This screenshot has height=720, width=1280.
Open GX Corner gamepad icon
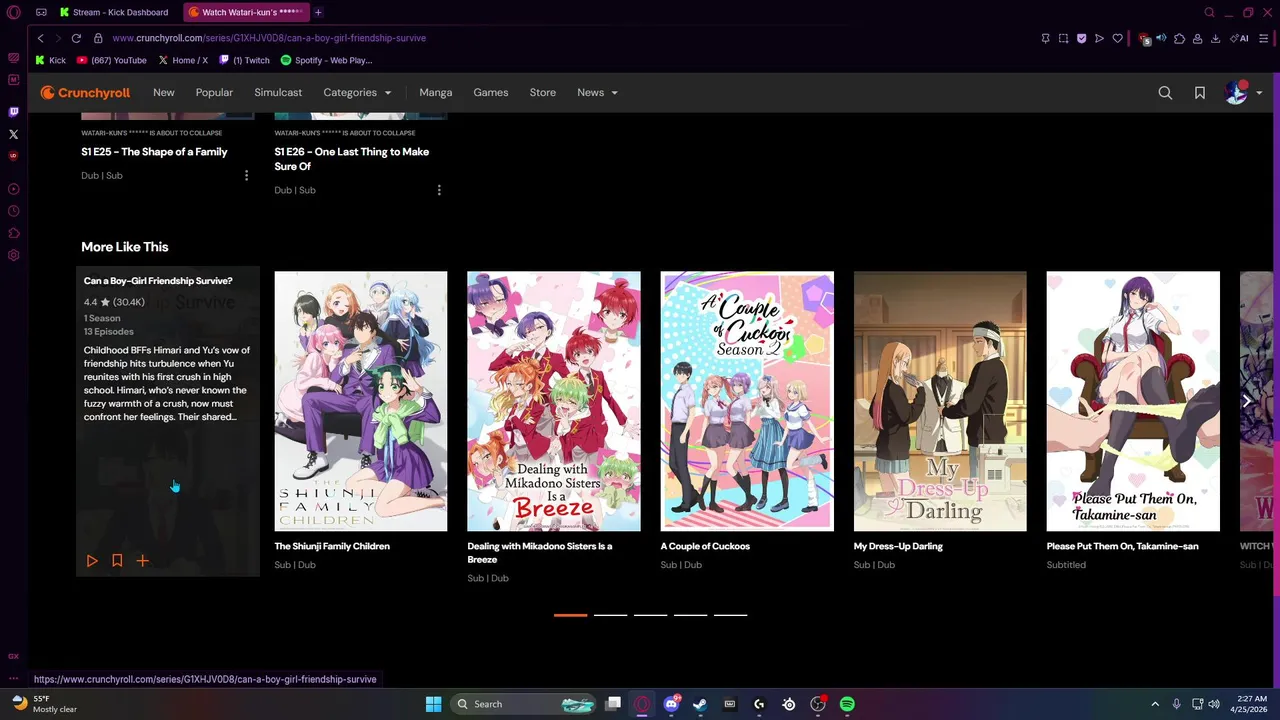(41, 12)
